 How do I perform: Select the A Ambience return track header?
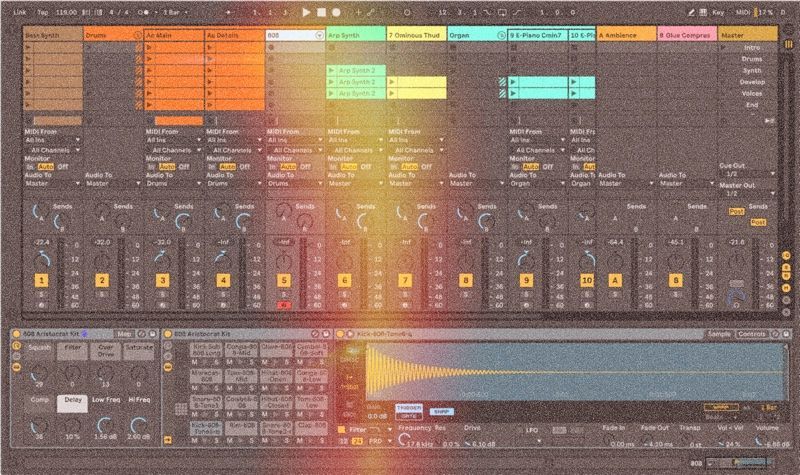[627, 35]
